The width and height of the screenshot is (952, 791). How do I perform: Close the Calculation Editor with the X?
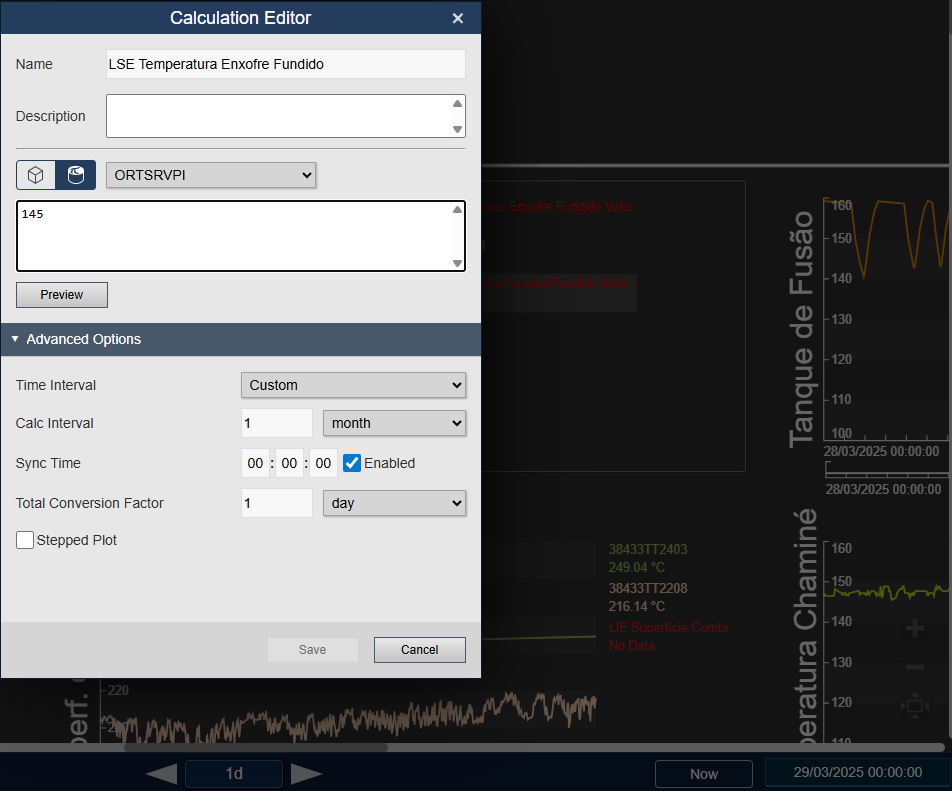point(458,18)
